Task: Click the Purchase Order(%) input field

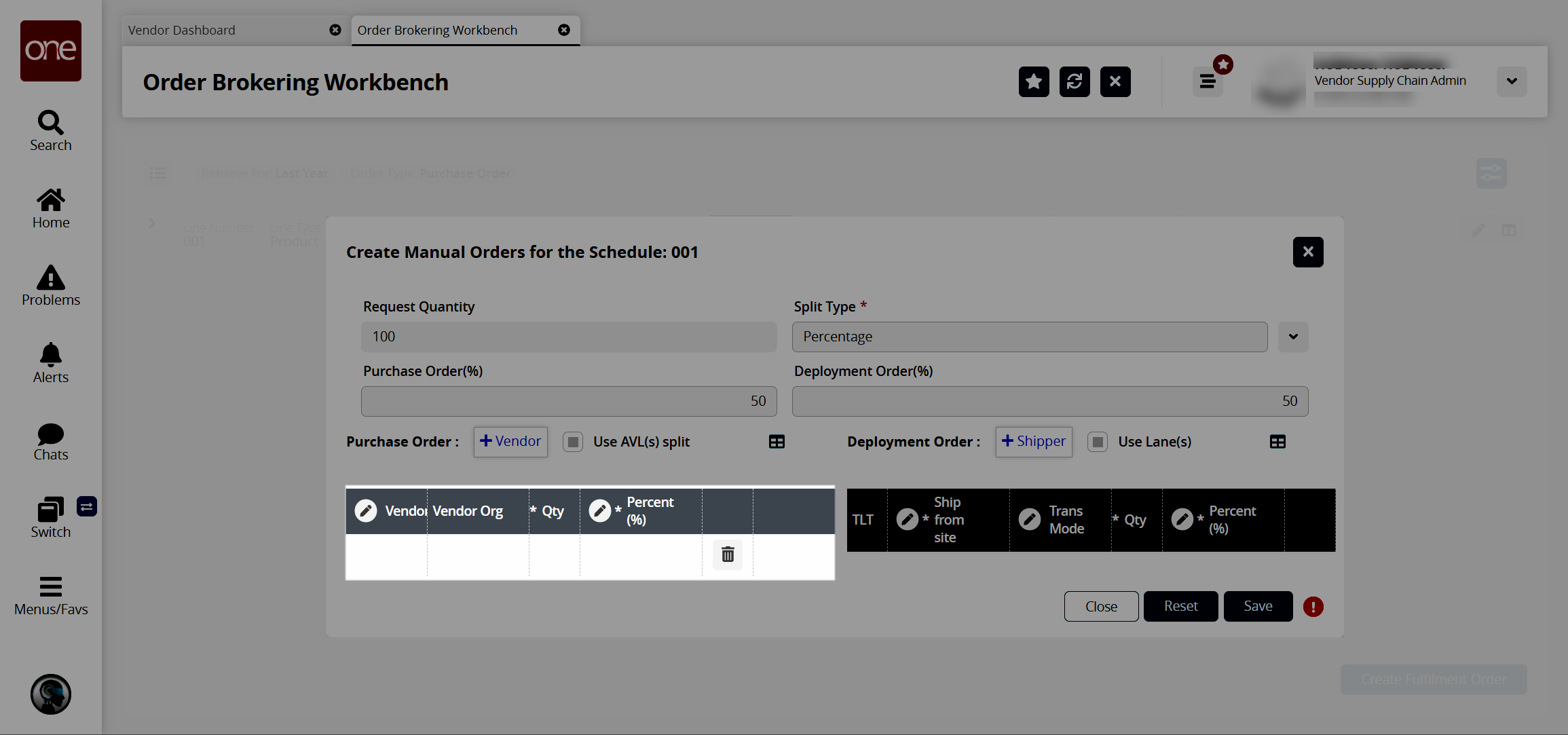Action: (568, 401)
